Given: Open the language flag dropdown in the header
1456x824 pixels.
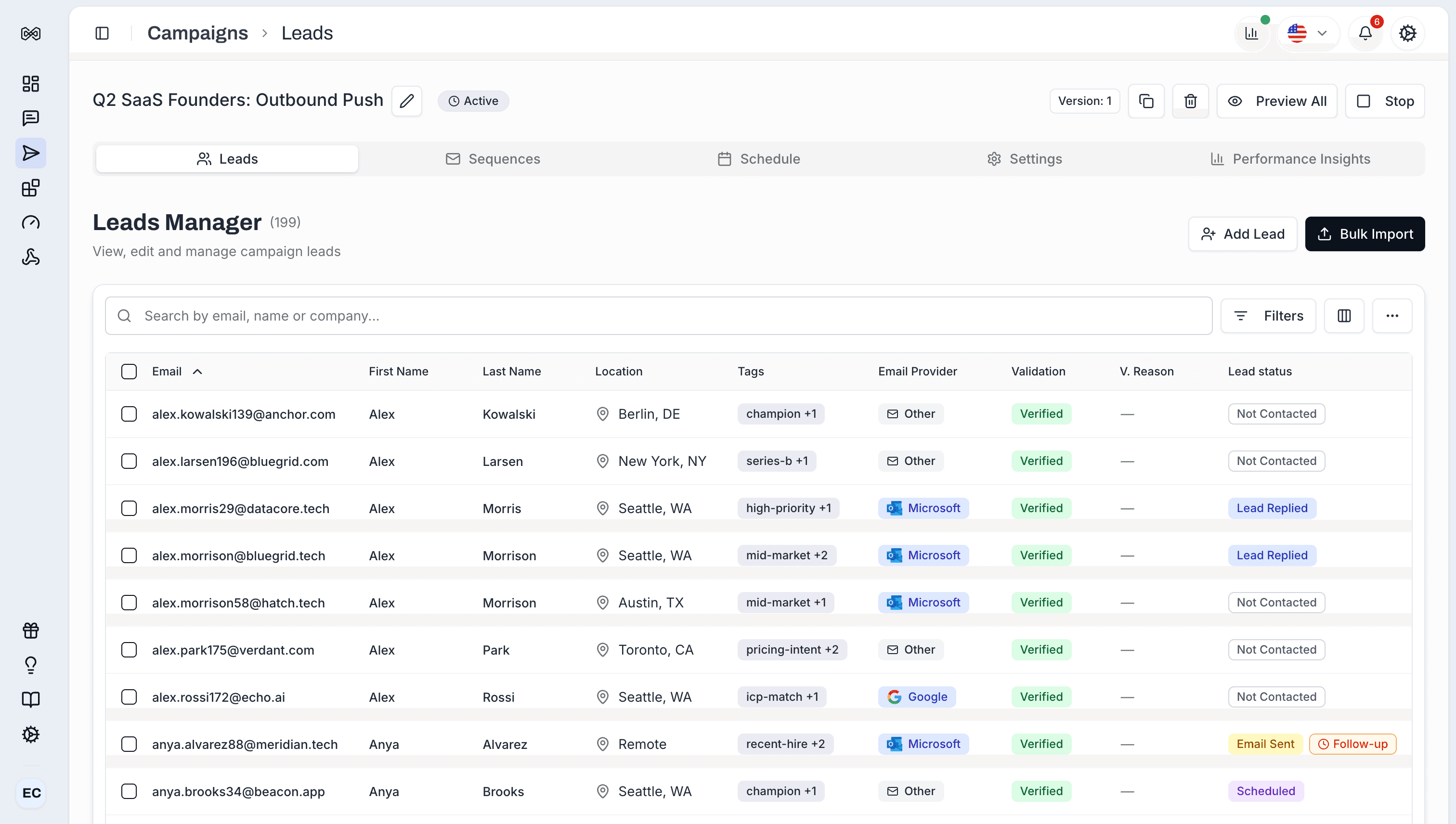Looking at the screenshot, I should coord(1308,32).
